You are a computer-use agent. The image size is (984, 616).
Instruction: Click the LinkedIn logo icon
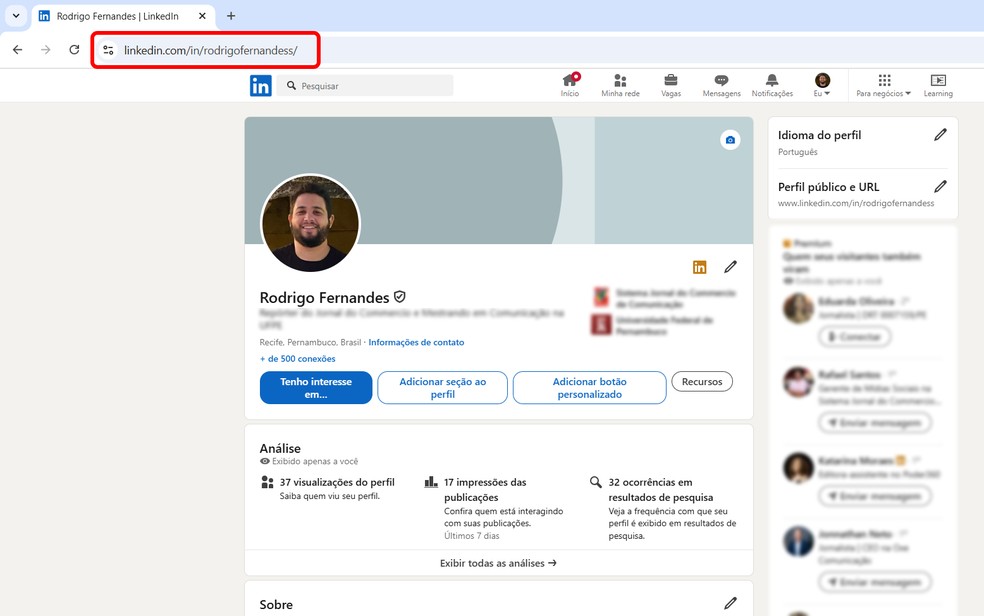260,86
